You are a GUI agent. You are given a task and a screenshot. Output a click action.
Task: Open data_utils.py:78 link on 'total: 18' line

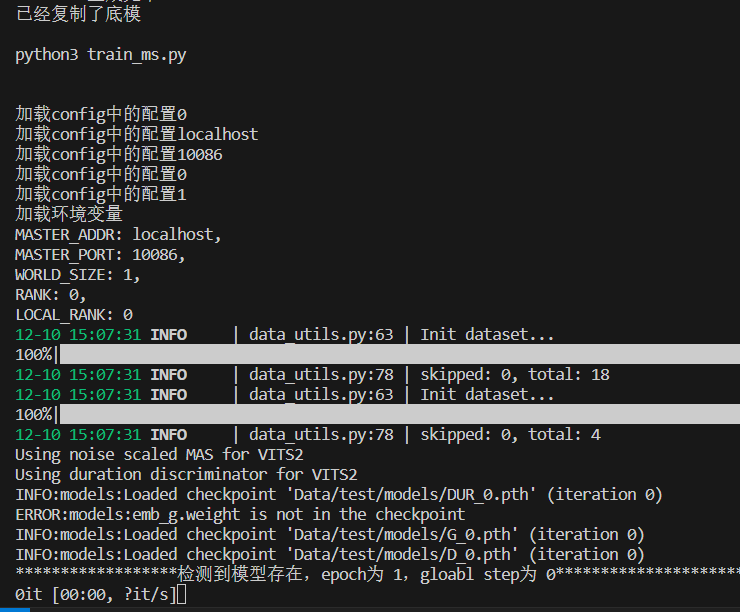coord(321,374)
